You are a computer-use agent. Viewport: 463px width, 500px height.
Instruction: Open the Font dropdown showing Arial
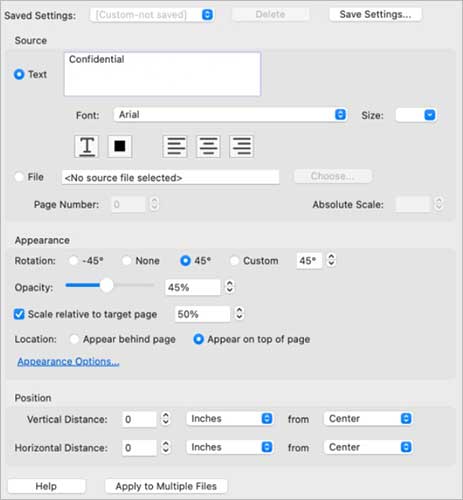pyautogui.click(x=230, y=115)
